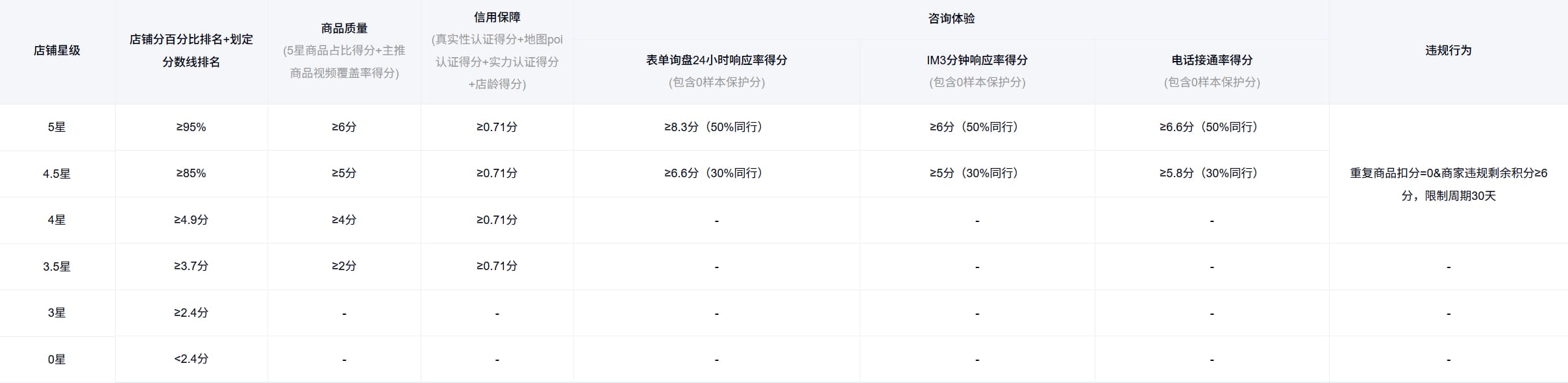Click the 店铺分百分比排名+划定分数线排名 header
The height and width of the screenshot is (383, 1568).
(191, 51)
